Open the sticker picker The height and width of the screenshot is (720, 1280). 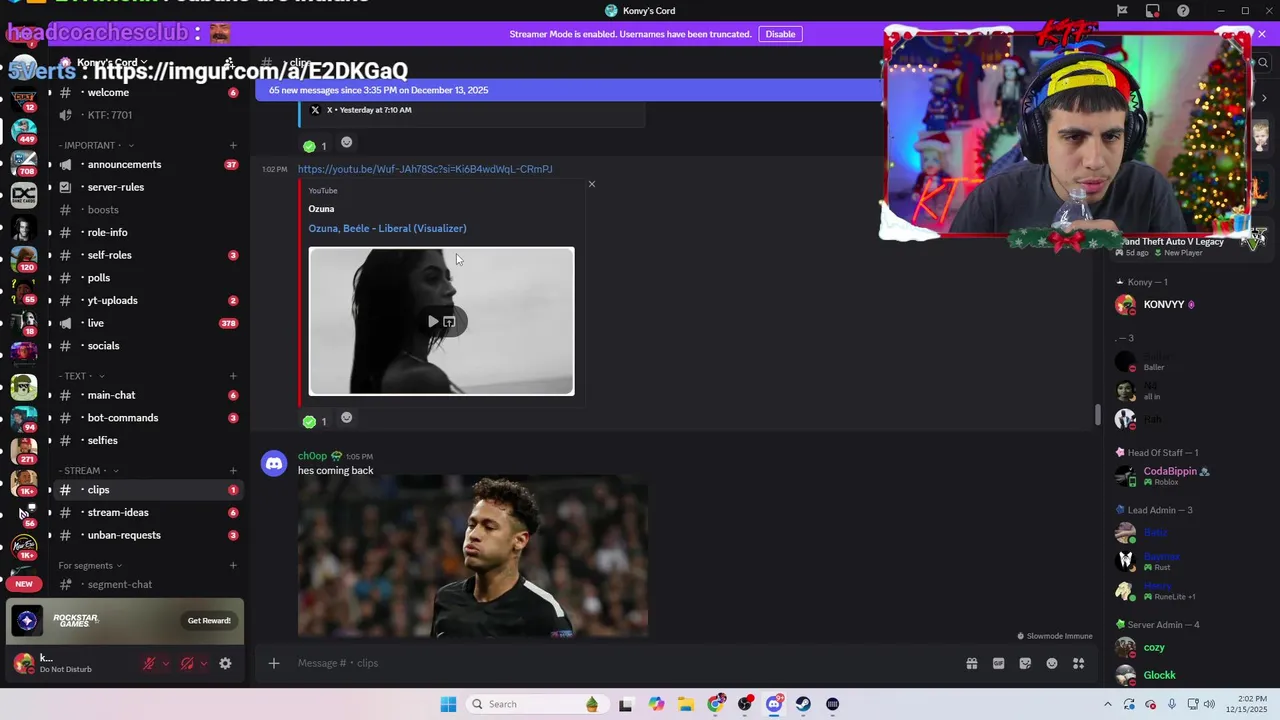click(1025, 663)
